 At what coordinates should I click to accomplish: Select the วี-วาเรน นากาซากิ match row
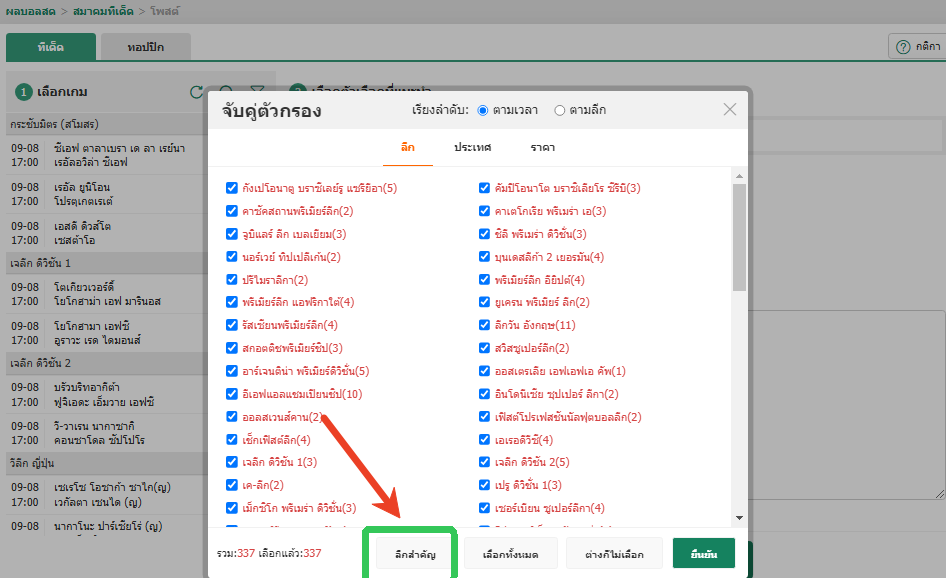(x=107, y=433)
